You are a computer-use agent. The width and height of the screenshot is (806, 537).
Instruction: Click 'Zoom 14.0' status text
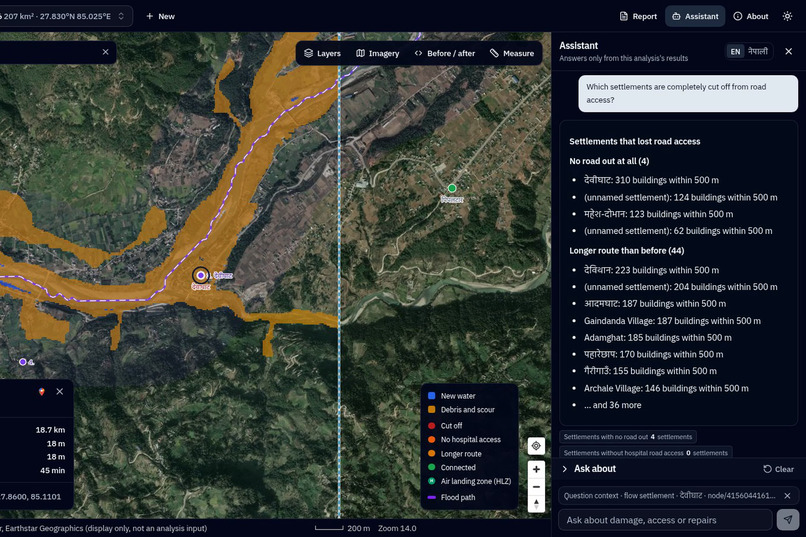tap(397, 528)
